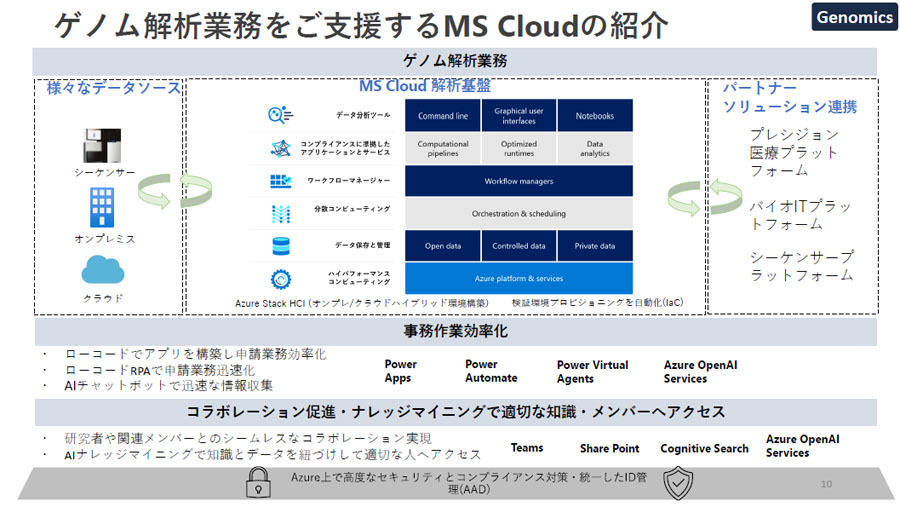
Task: Click the AIチャットボット bullet text
Action: point(168,386)
